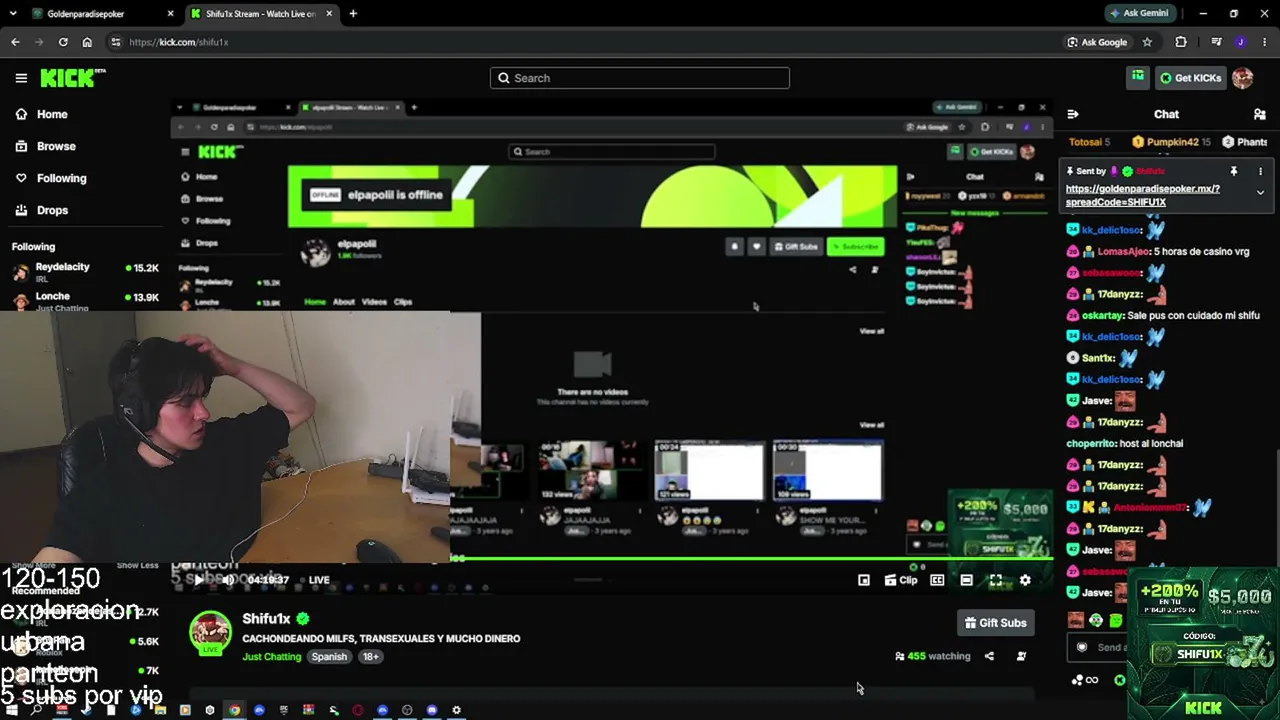Toggle fullscreen on the video player
1280x720 pixels.
pos(996,580)
